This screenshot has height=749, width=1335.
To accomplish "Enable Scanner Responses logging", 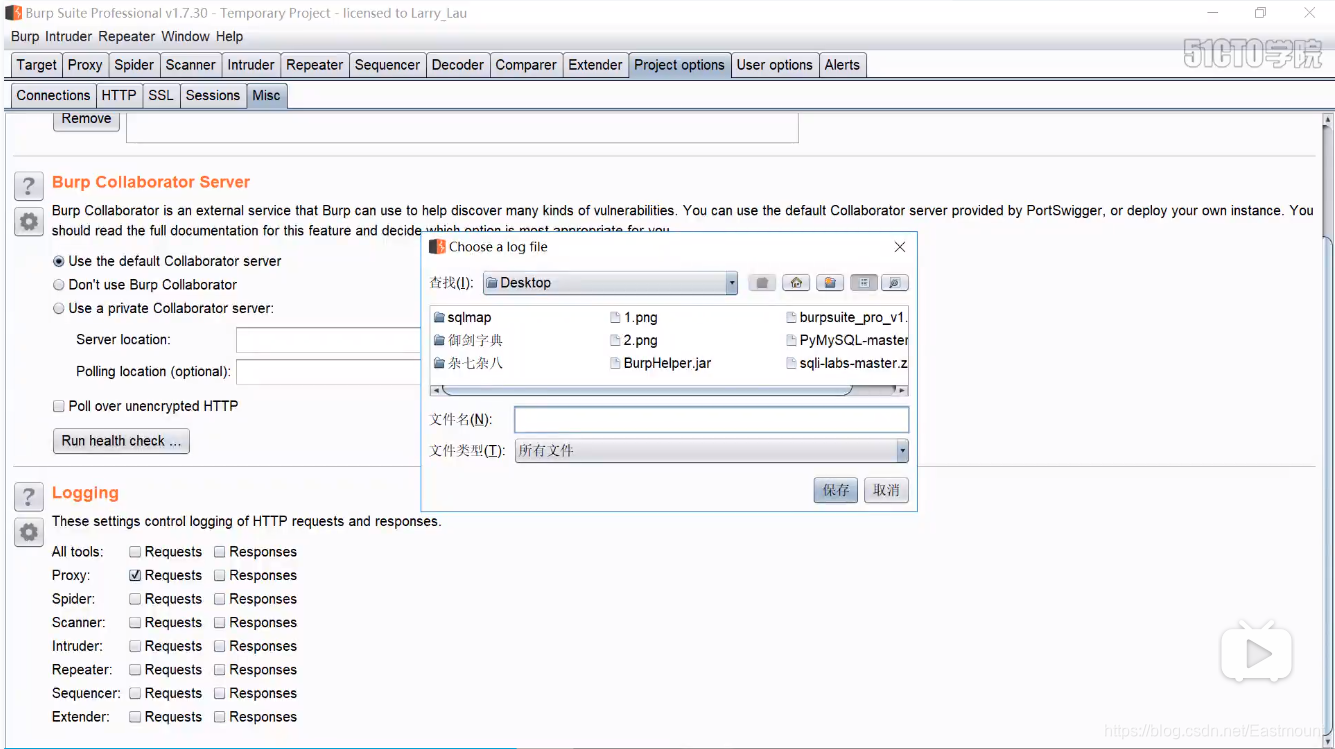I will click(x=219, y=623).
